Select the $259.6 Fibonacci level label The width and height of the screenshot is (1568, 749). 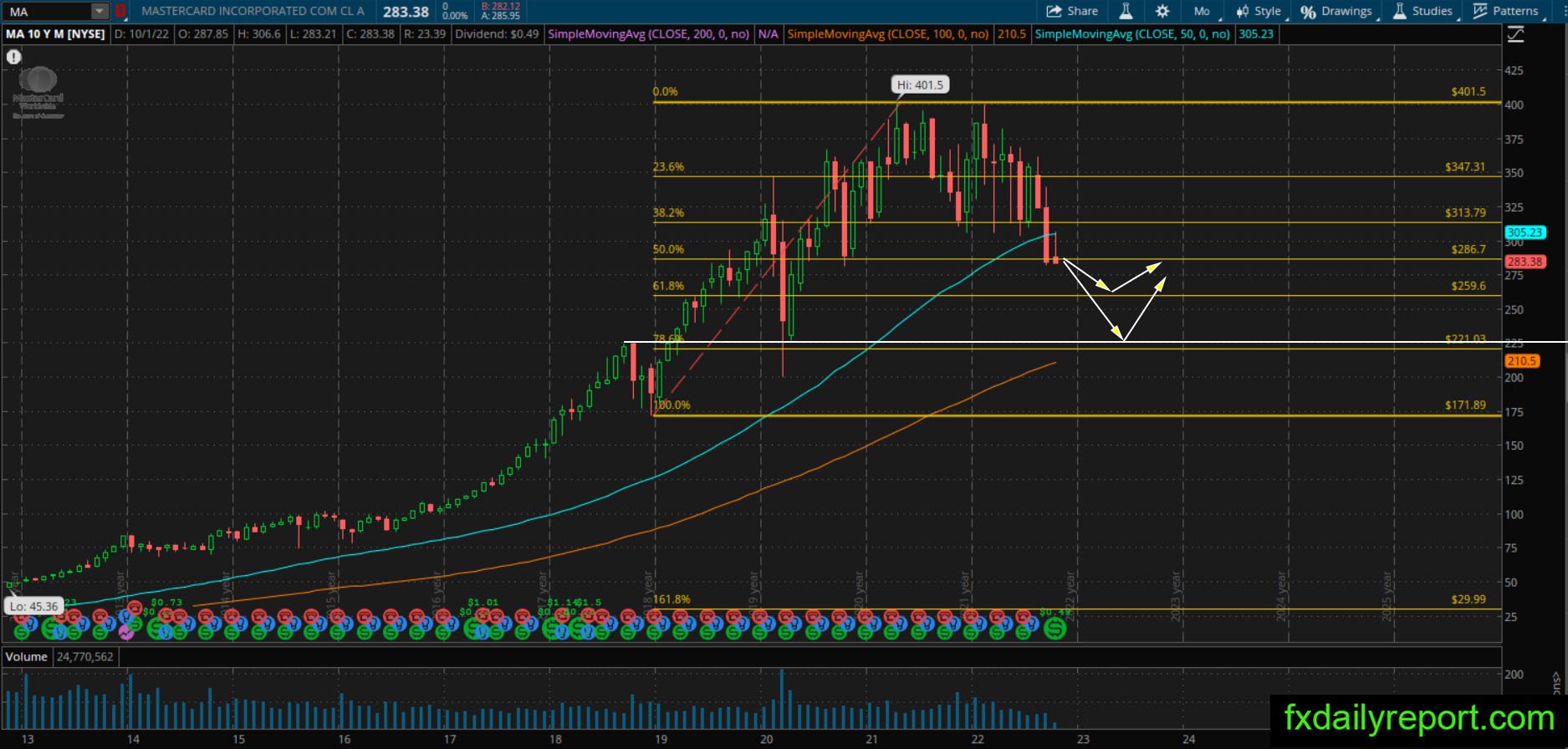coord(1468,286)
